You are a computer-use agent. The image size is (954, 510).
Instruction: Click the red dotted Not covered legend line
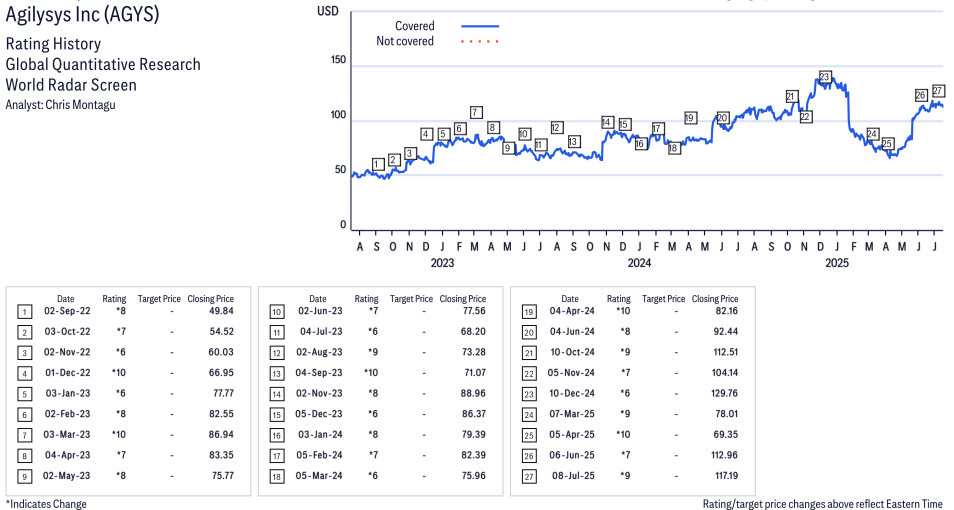tap(480, 41)
